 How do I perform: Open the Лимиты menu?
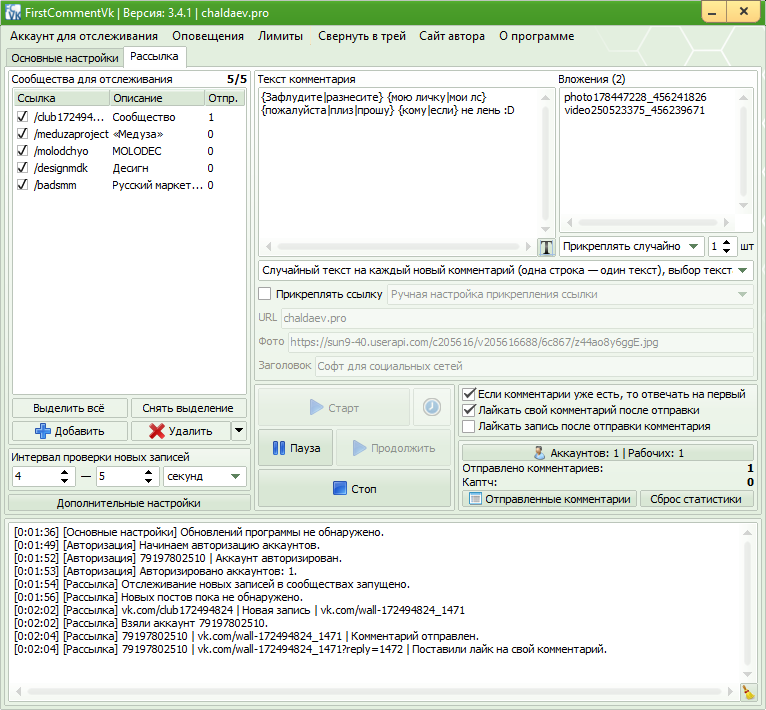(x=280, y=36)
